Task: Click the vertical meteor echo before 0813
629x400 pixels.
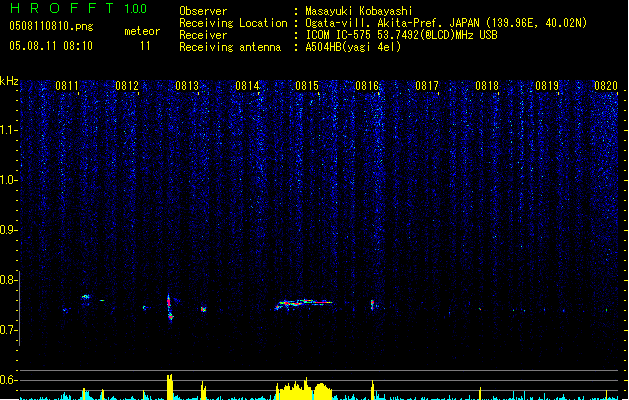Action: point(170,308)
